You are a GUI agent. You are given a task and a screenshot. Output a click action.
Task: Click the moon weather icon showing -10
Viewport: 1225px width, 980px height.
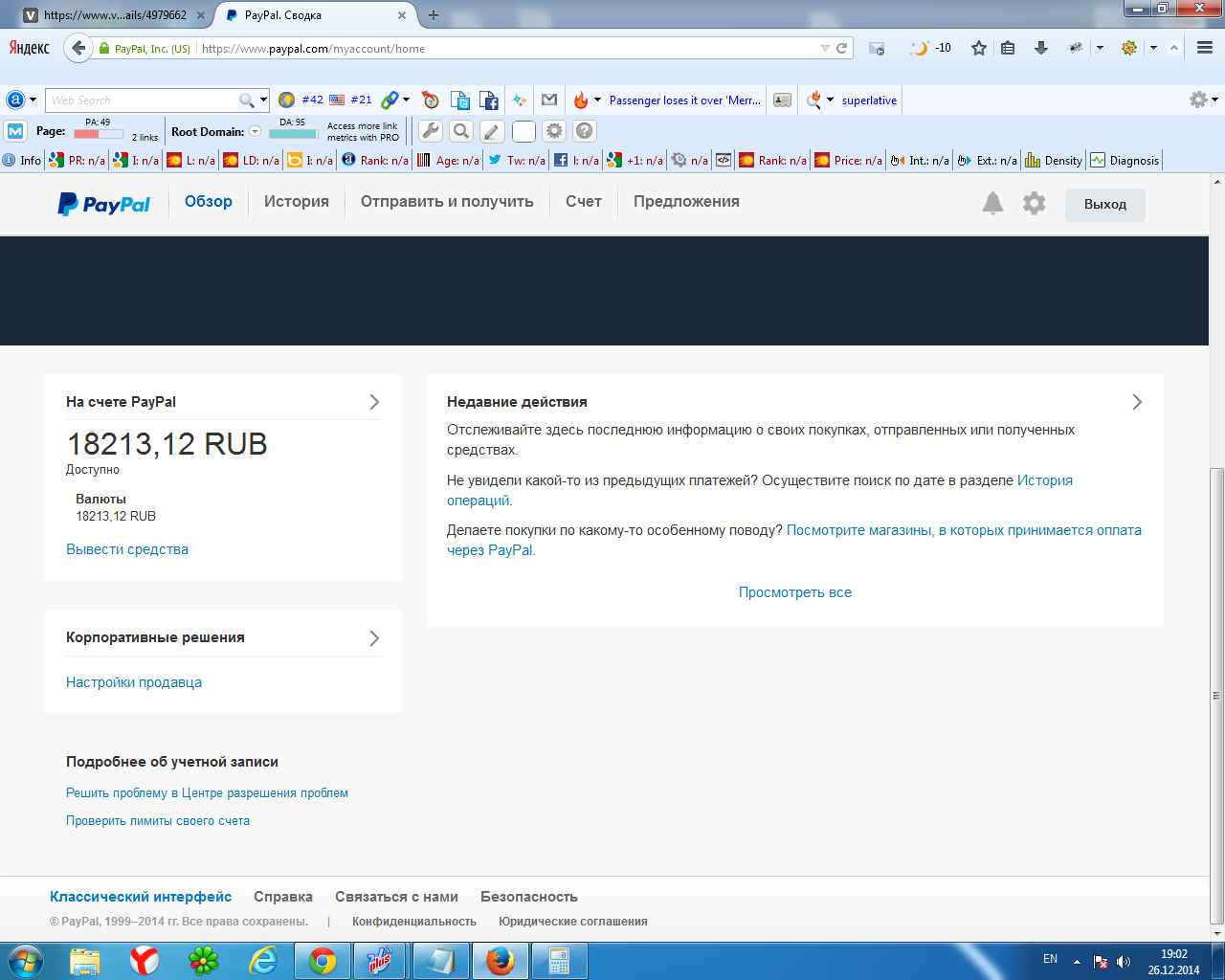click(930, 48)
